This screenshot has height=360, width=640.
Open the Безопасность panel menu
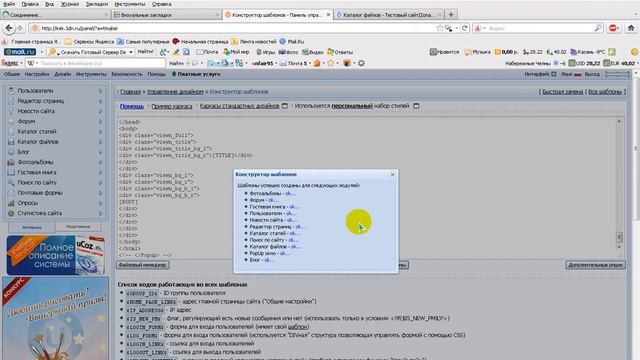127,74
